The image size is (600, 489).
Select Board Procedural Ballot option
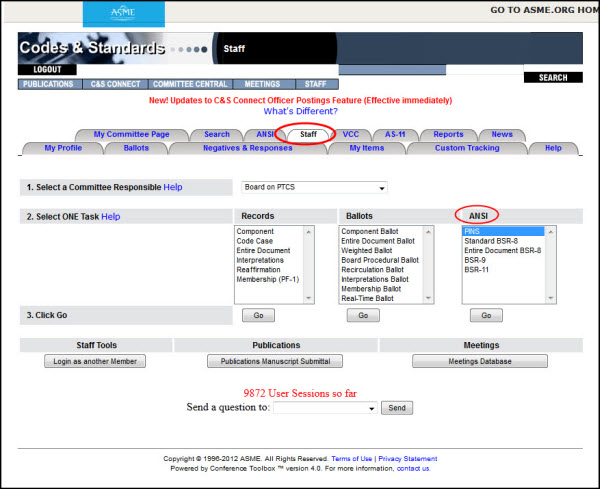click(x=380, y=260)
